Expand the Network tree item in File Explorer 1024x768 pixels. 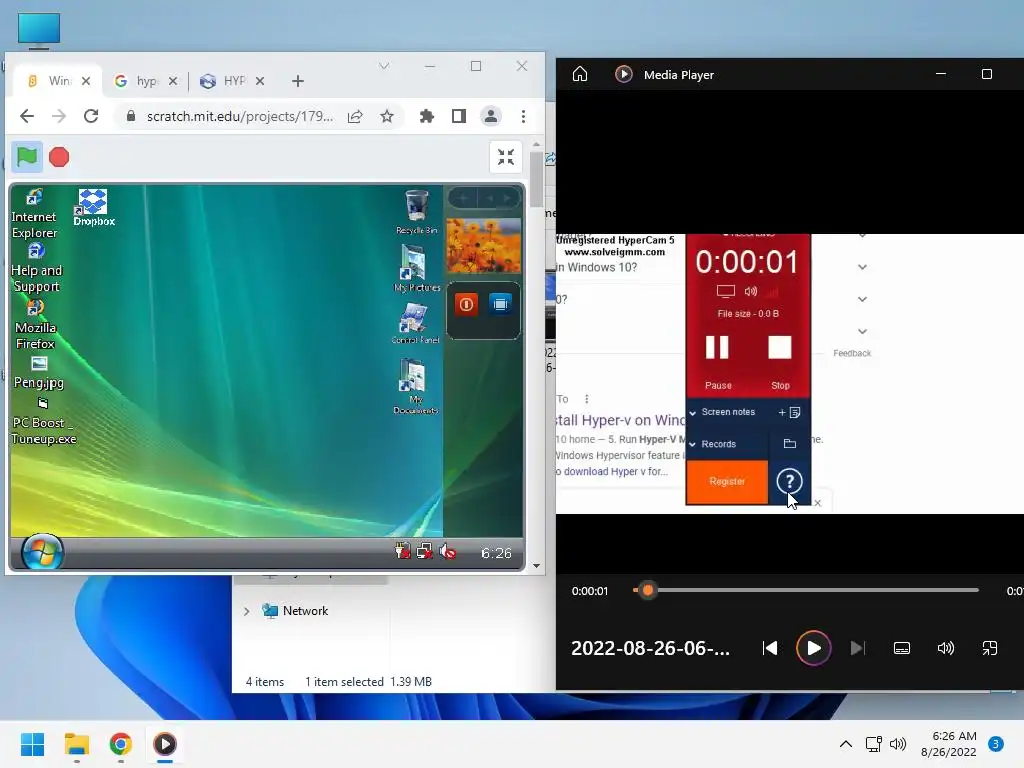pyautogui.click(x=247, y=611)
